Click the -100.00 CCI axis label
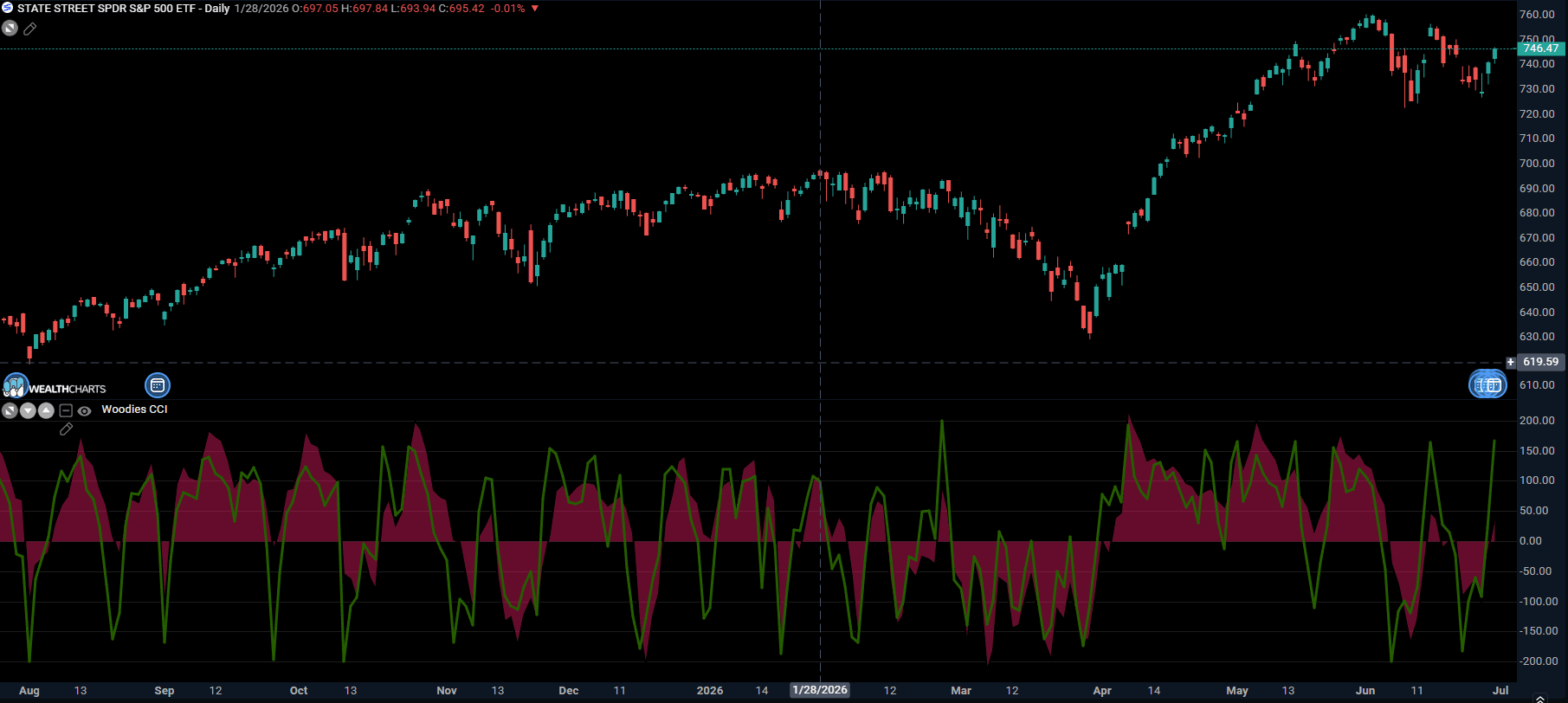This screenshot has width=1568, height=703. [x=1539, y=602]
